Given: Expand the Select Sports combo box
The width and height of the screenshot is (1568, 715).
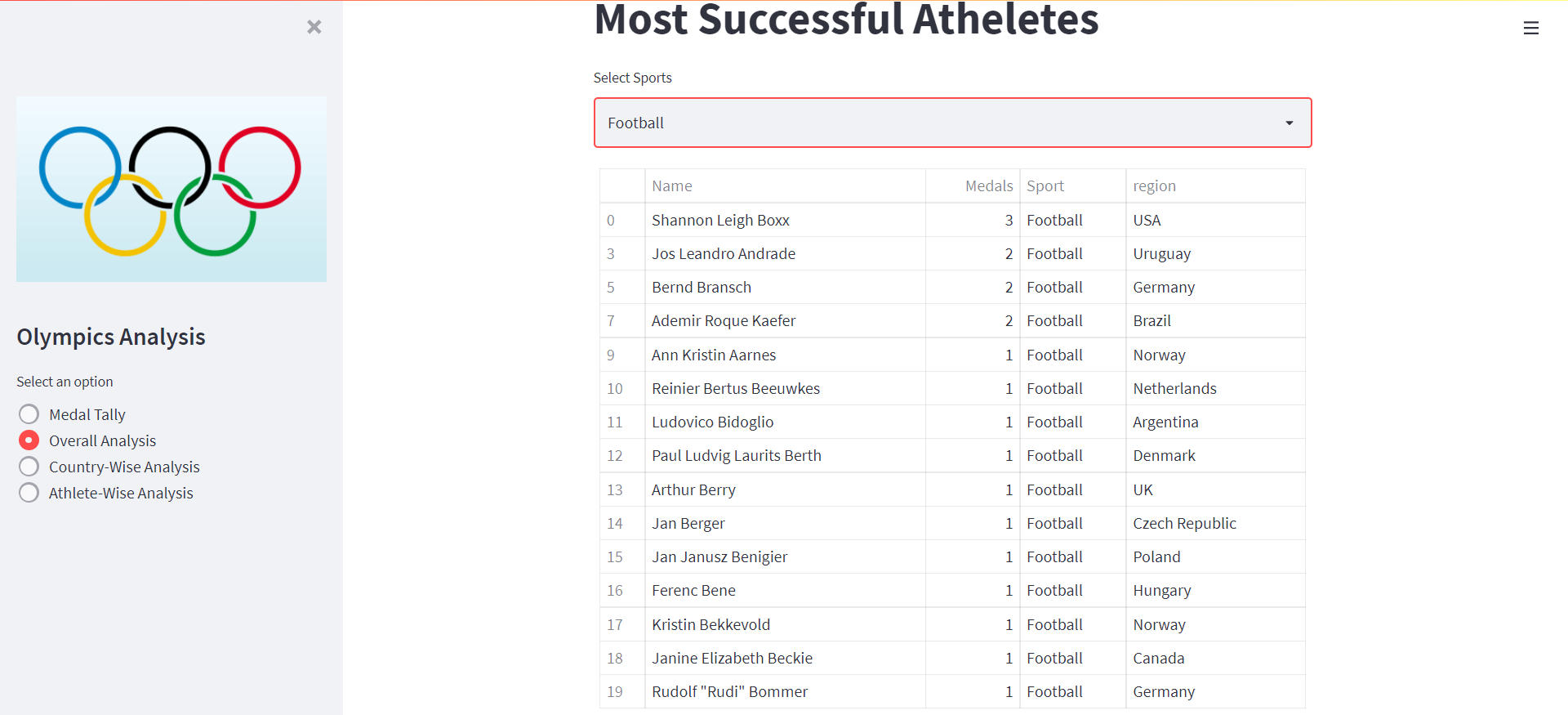Looking at the screenshot, I should pos(952,123).
